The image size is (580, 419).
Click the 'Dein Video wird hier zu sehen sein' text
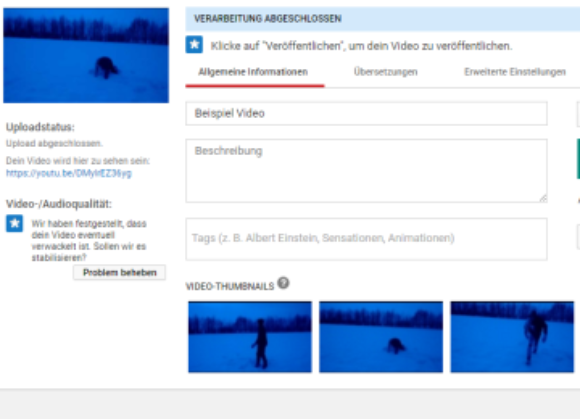pyautogui.click(x=78, y=161)
